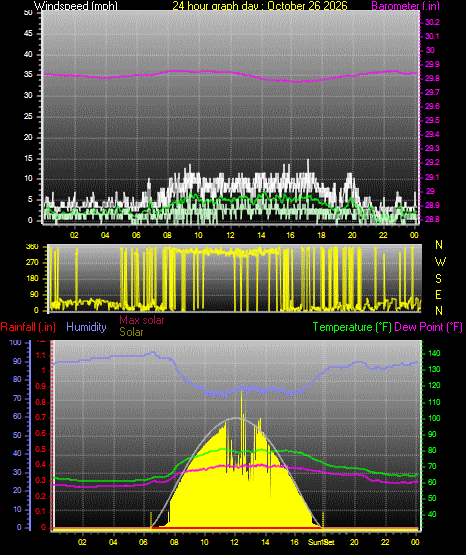Select the 29.1 value on barometer axis
Image resolution: width=466 pixels, height=555 pixels.
432,177
